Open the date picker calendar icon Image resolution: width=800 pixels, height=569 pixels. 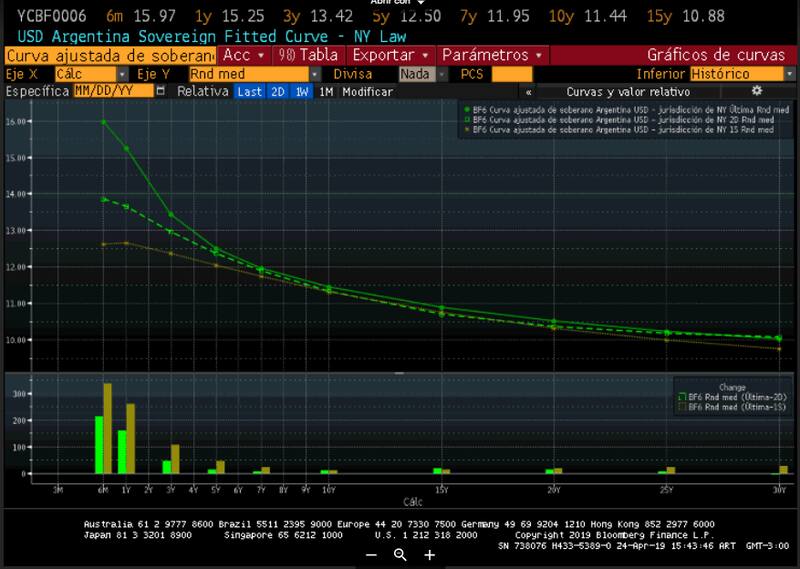click(x=161, y=91)
